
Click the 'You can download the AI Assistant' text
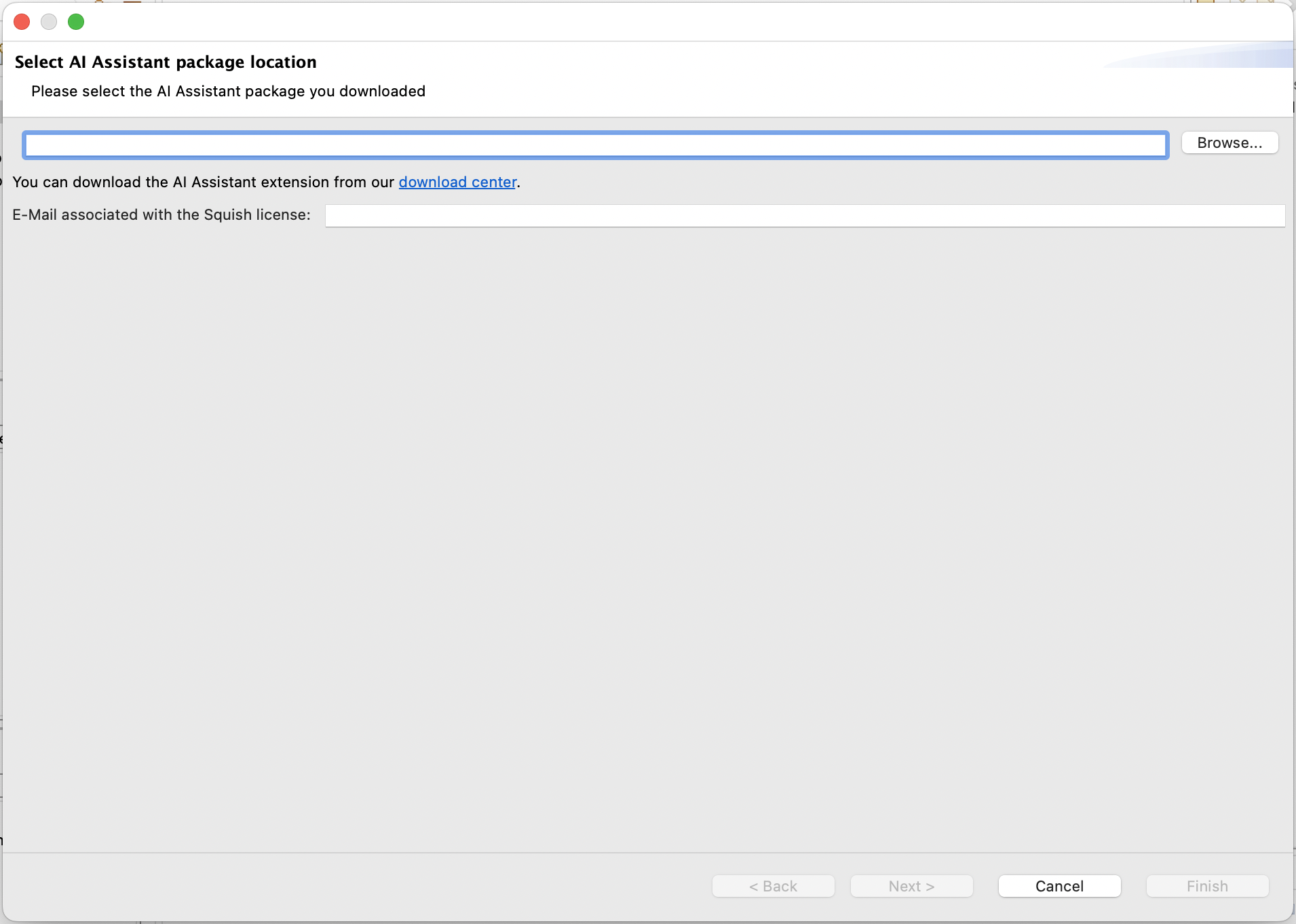coord(203,182)
